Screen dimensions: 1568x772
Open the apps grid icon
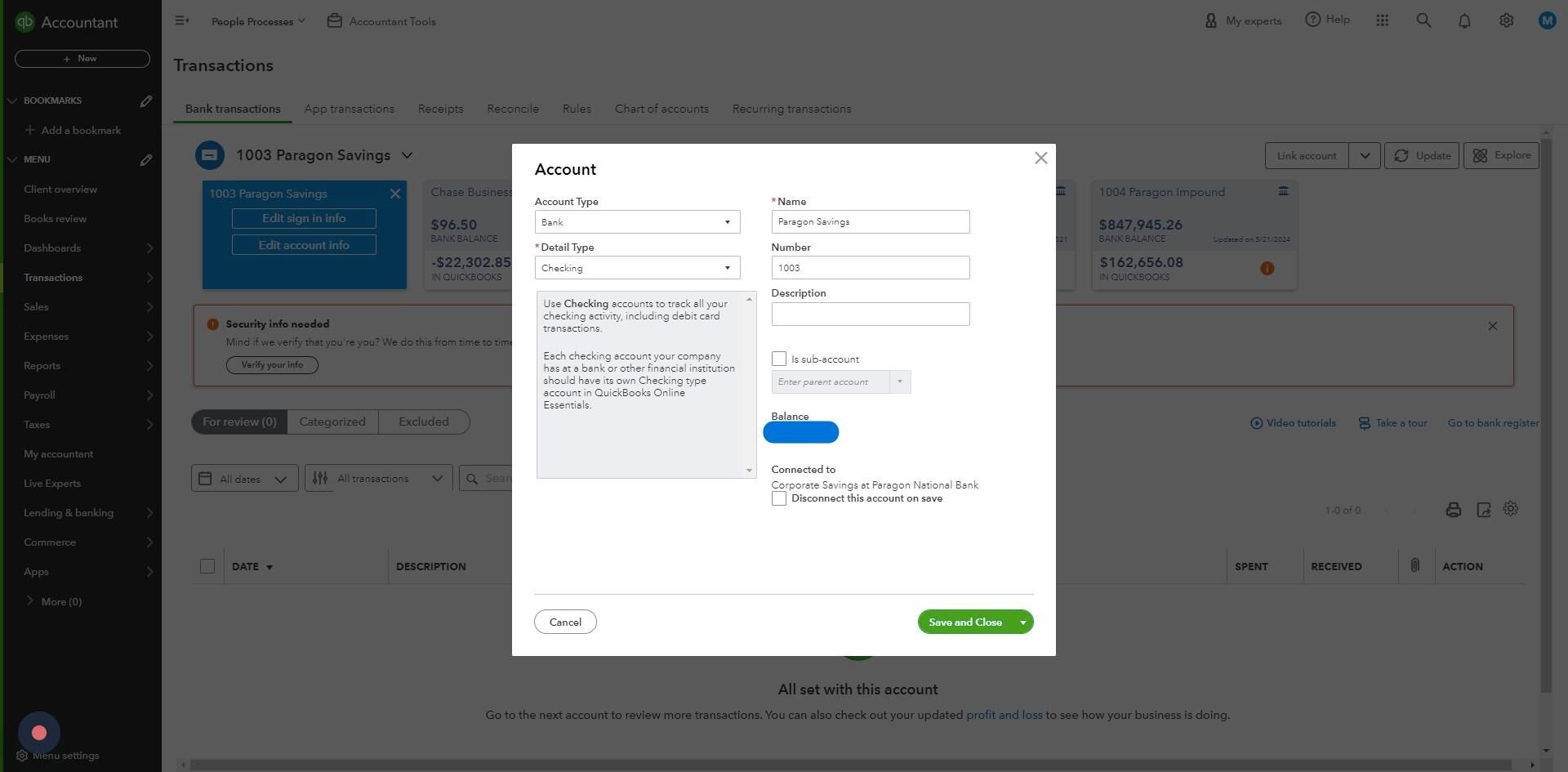pos(1383,21)
